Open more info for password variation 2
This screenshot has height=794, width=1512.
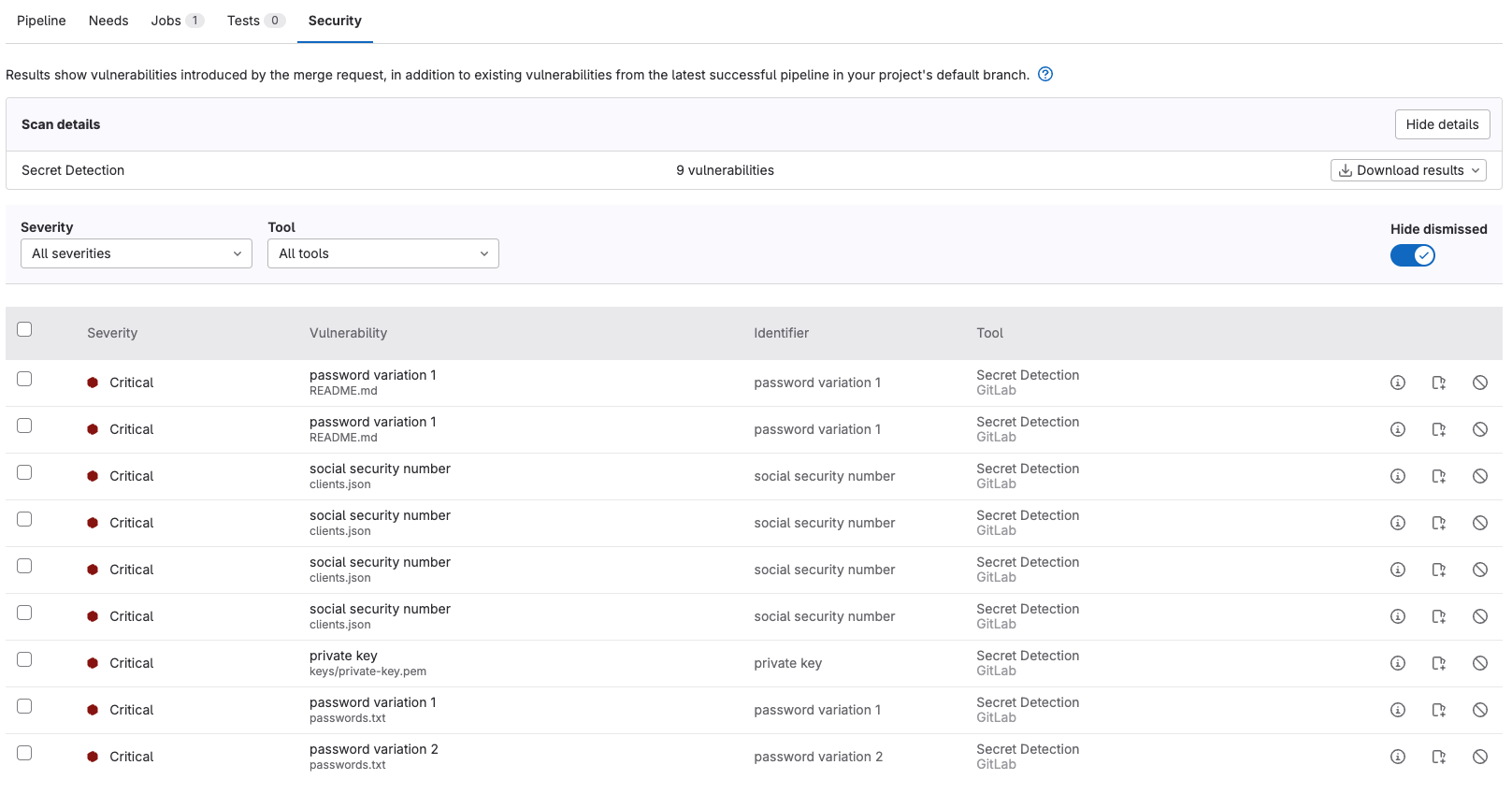coord(1398,757)
